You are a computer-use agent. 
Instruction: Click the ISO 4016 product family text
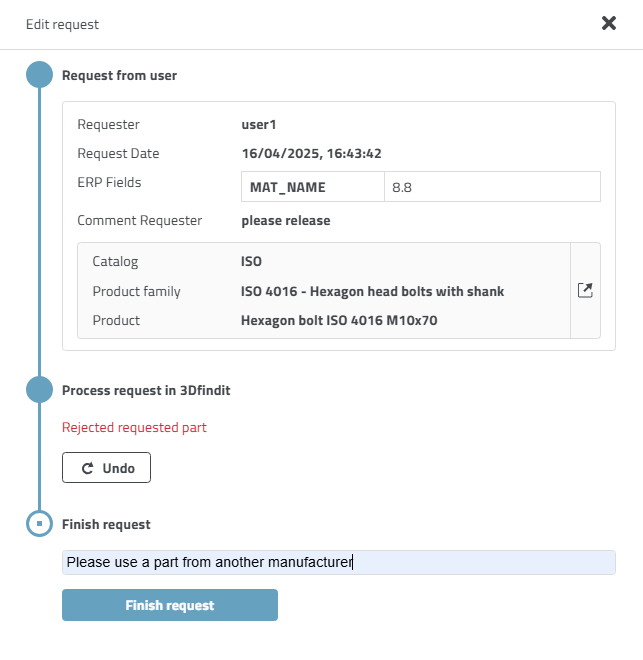click(x=372, y=292)
